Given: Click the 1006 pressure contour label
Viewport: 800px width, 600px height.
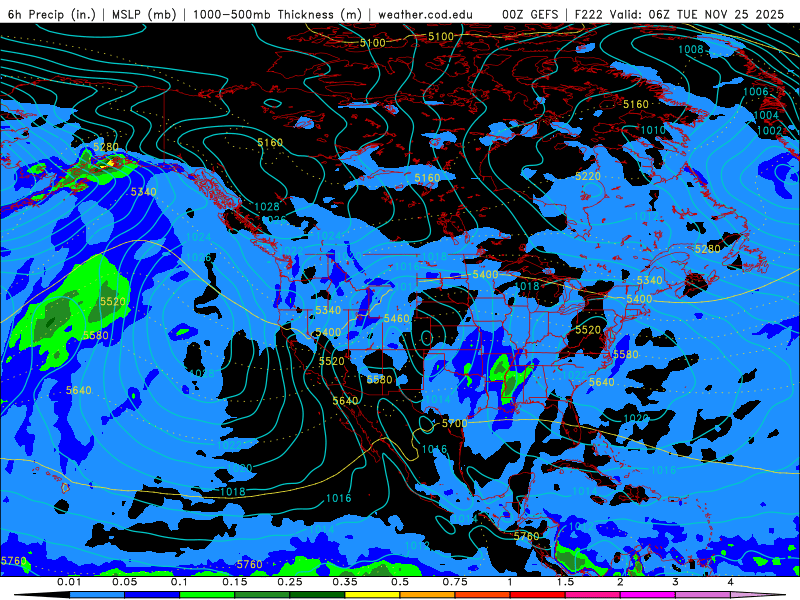Looking at the screenshot, I should coord(756,91).
